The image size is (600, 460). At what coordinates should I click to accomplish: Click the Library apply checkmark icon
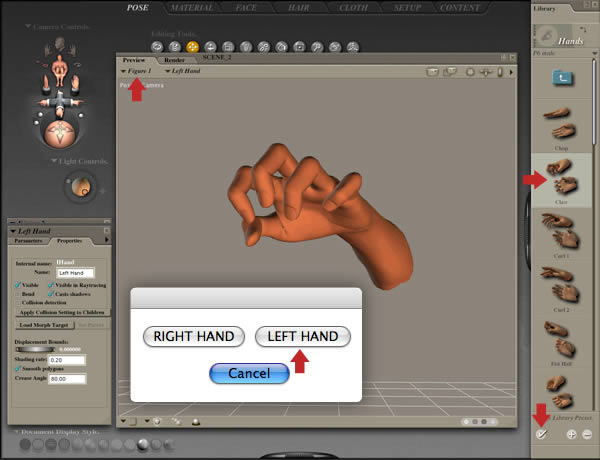click(x=541, y=434)
